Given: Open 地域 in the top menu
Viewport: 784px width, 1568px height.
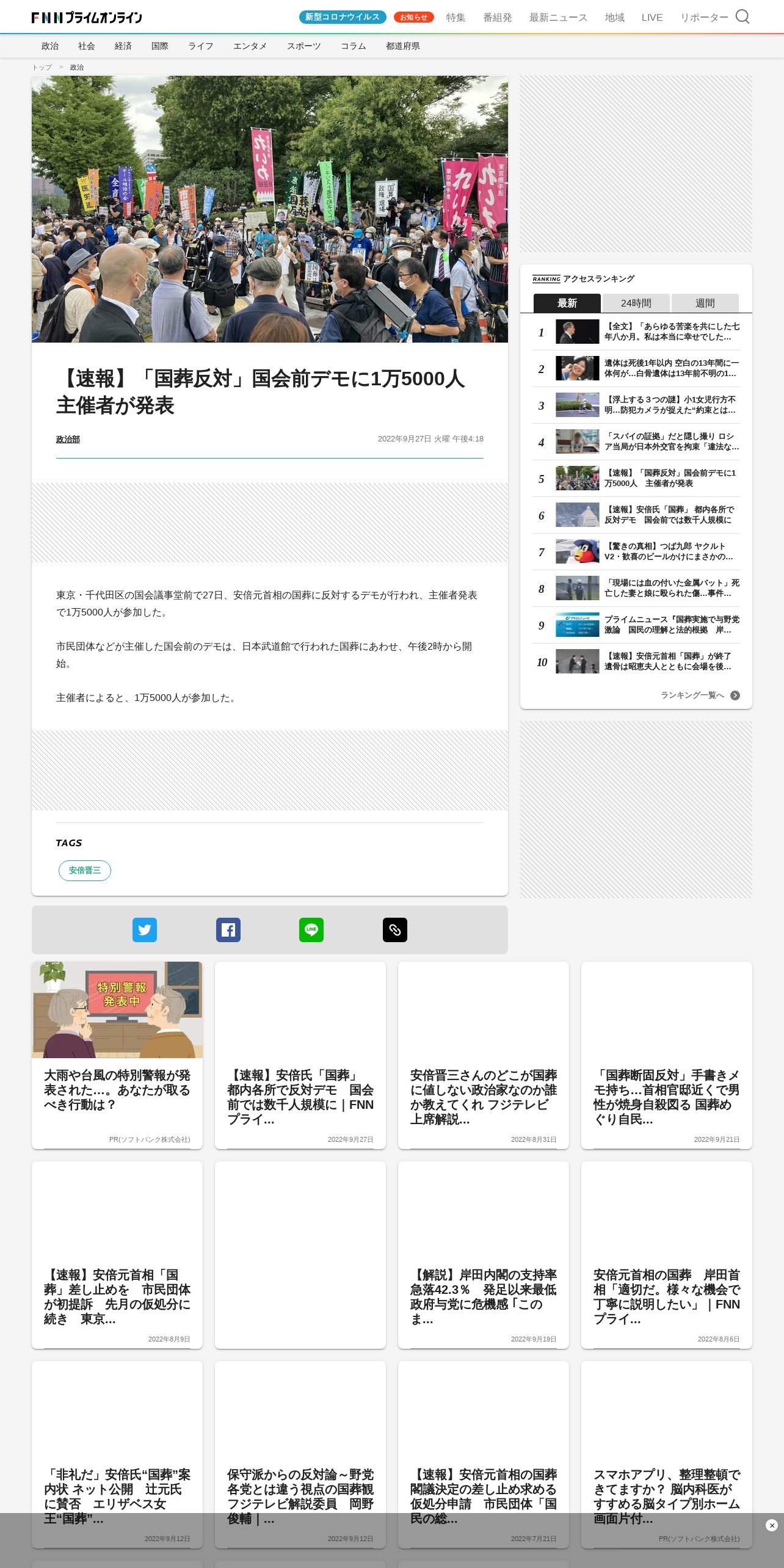Looking at the screenshot, I should coord(615,17).
